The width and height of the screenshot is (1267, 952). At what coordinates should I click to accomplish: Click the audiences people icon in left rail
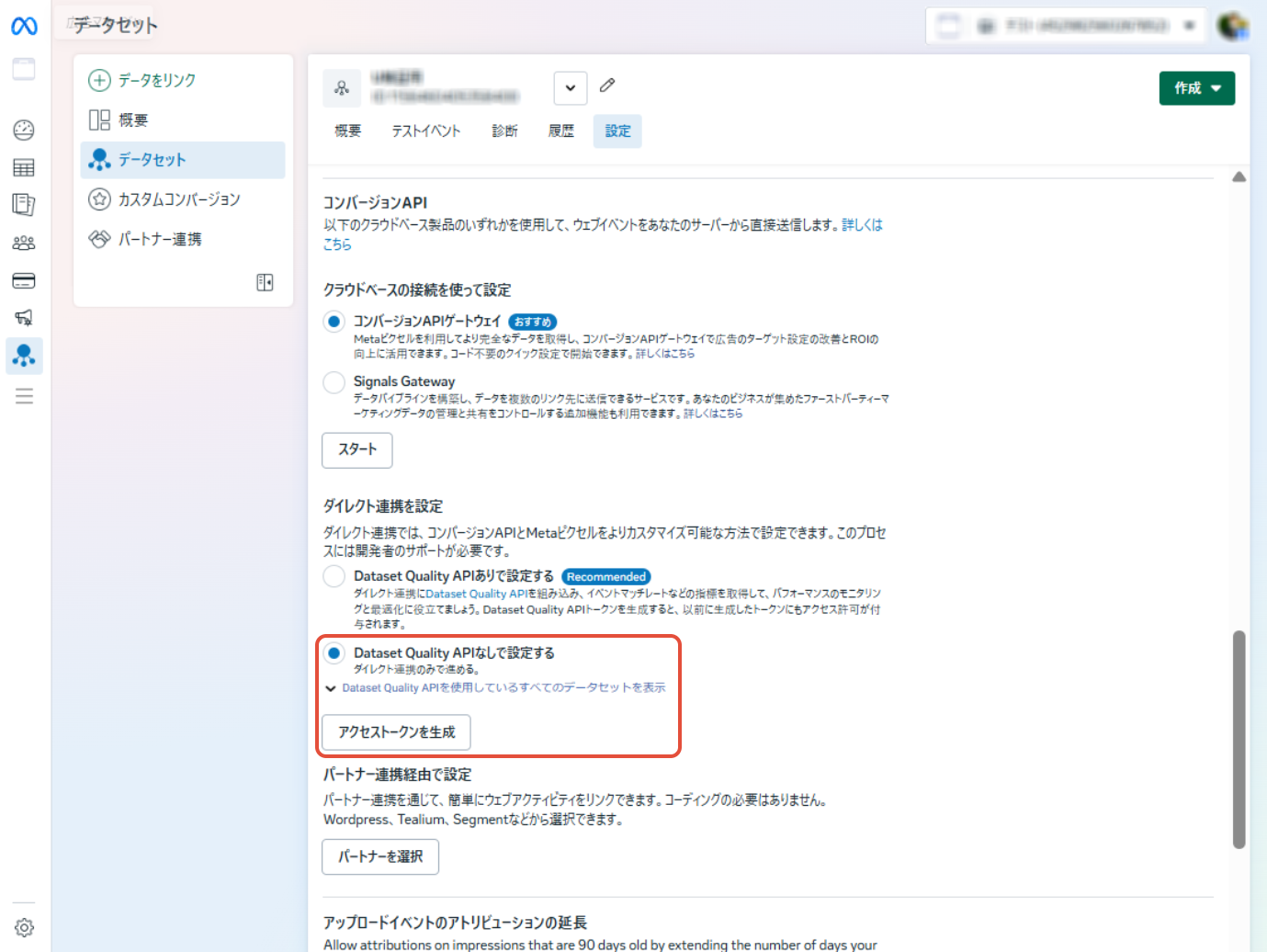pos(24,243)
